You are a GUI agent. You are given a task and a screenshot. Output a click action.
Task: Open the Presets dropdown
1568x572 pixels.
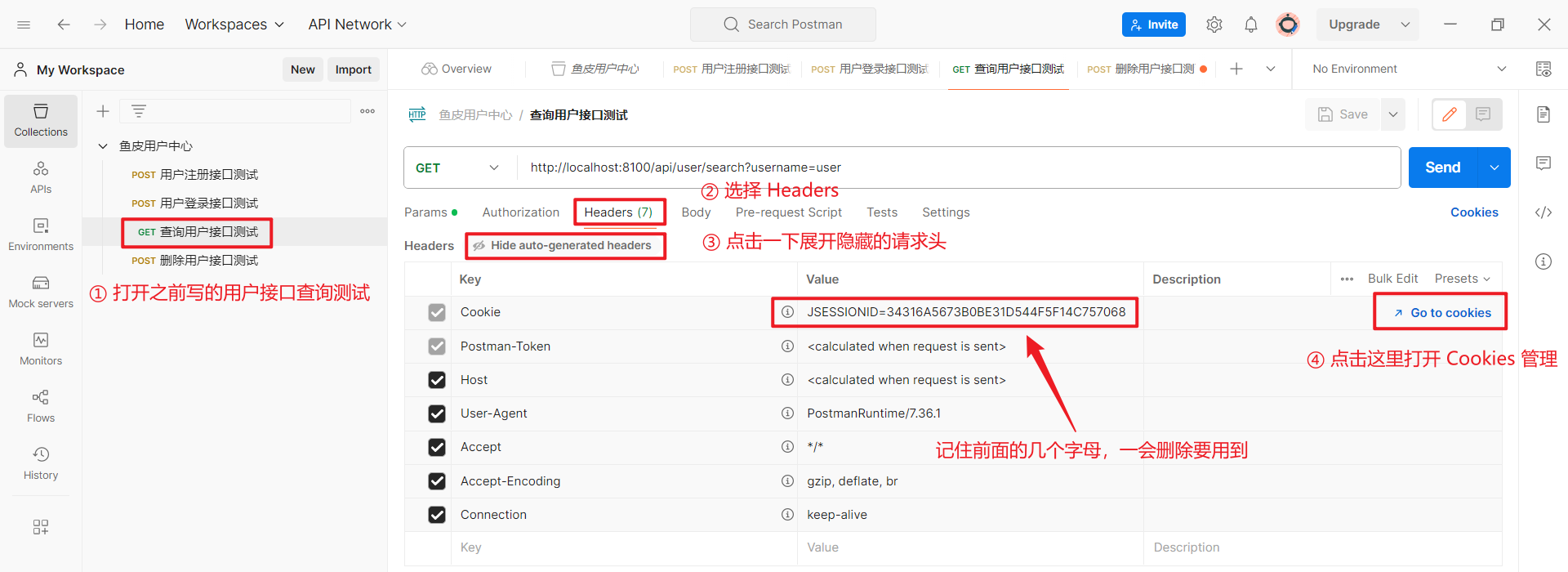click(x=1462, y=279)
